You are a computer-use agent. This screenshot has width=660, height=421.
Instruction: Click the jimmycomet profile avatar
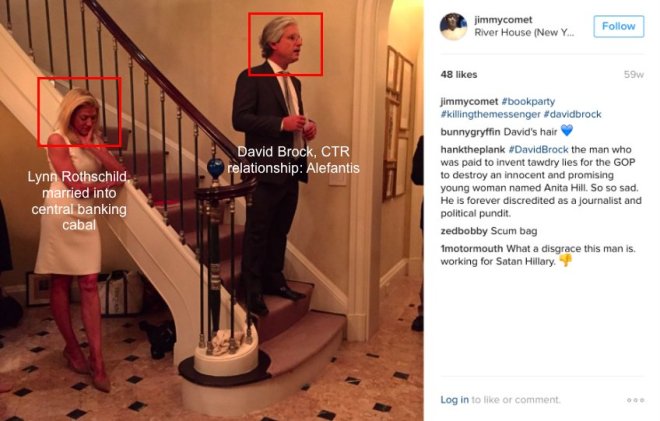pyautogui.click(x=453, y=27)
